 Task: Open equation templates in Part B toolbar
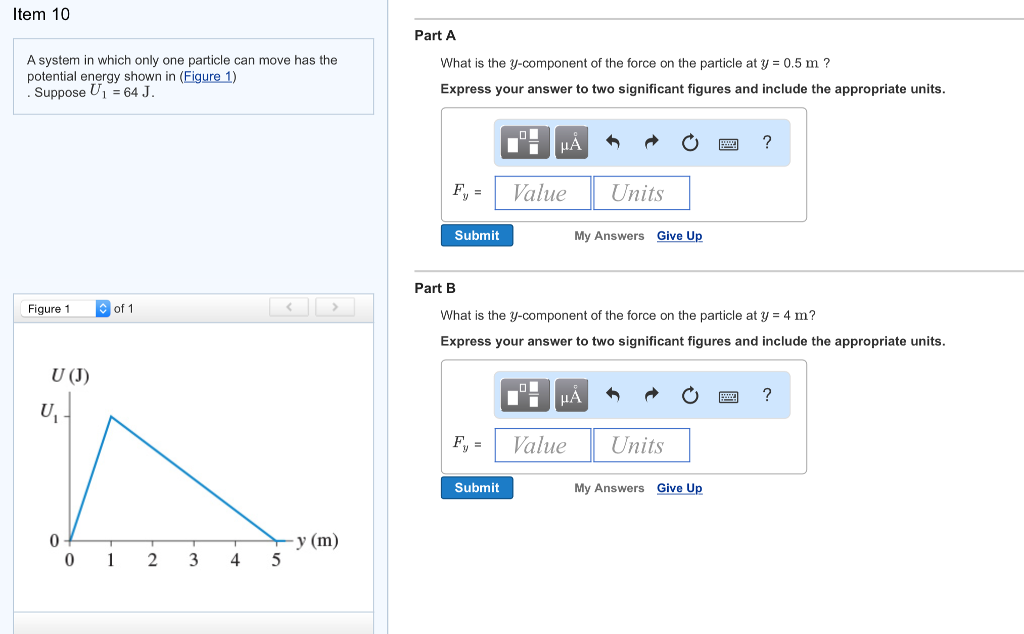pos(524,394)
